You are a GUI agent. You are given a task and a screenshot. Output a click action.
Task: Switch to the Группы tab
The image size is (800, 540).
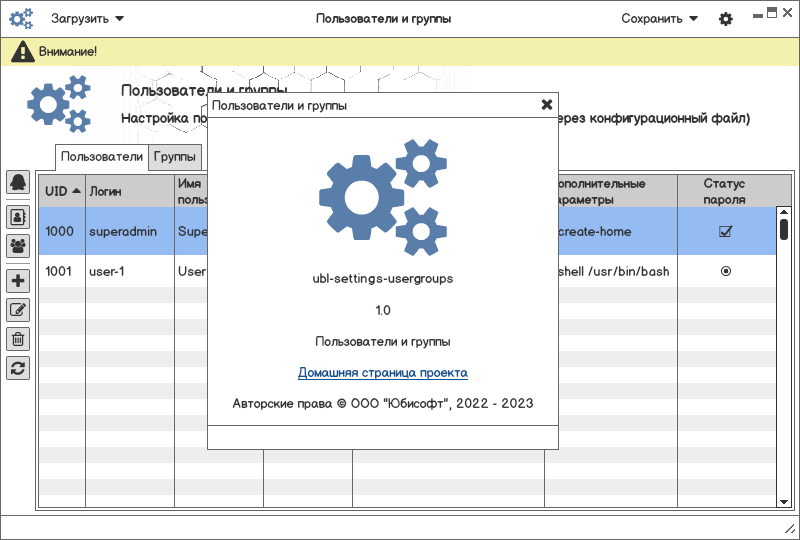click(x=175, y=157)
